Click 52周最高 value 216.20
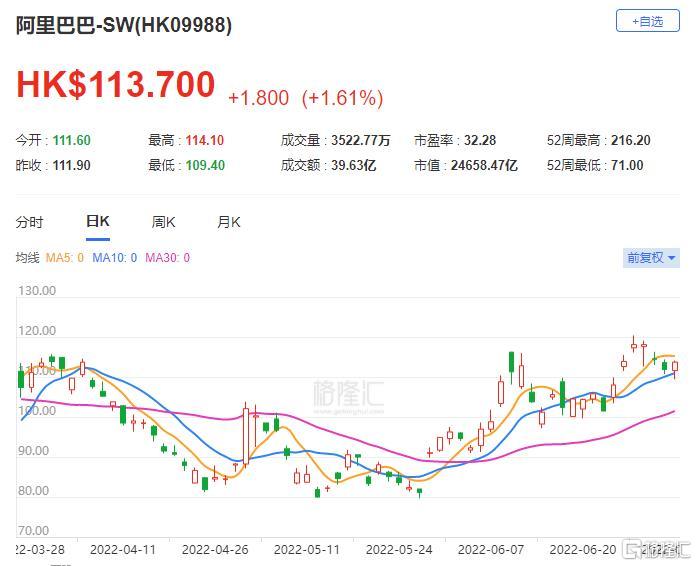 coord(630,140)
